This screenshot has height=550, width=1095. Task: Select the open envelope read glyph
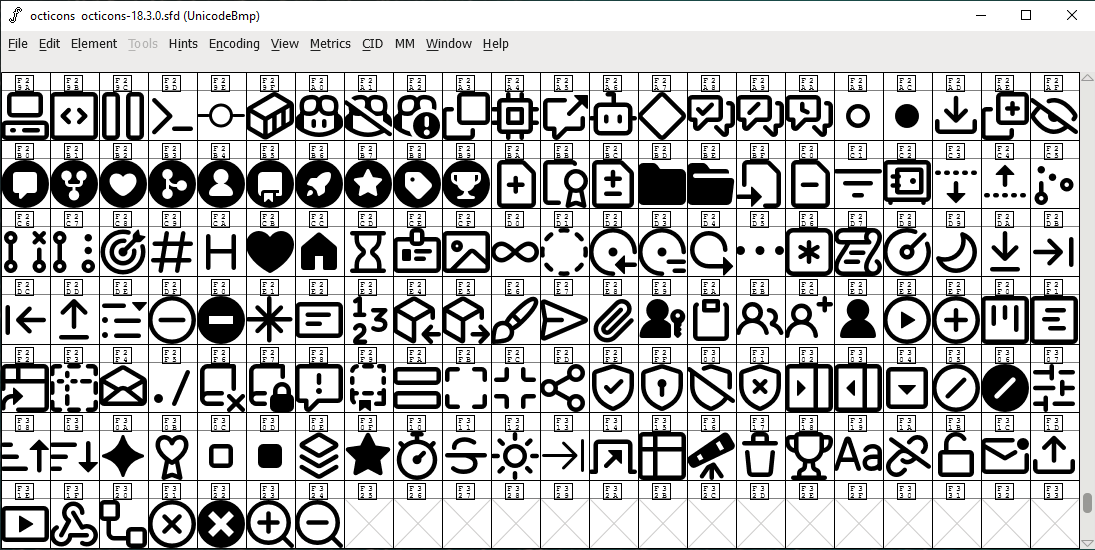click(124, 388)
